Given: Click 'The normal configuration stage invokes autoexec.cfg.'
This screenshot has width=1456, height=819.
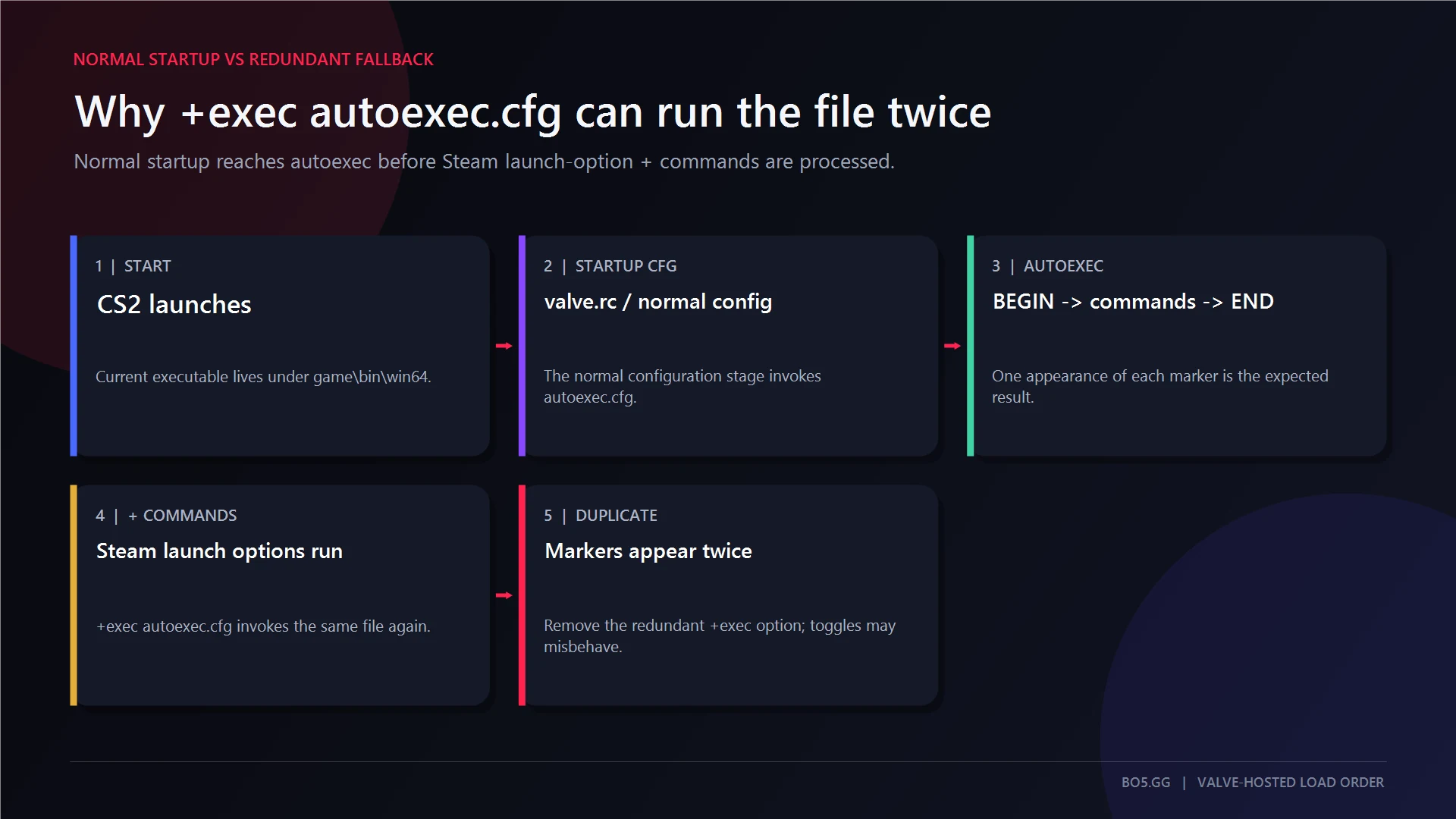Looking at the screenshot, I should click(x=682, y=387).
